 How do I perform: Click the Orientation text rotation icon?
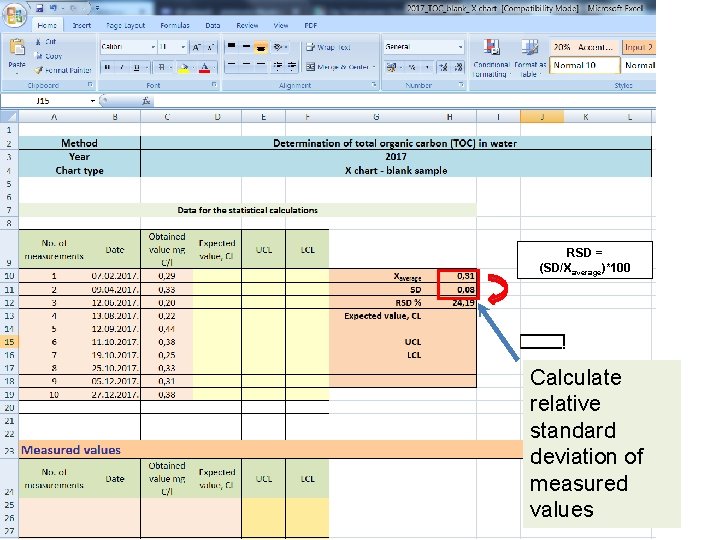point(278,47)
